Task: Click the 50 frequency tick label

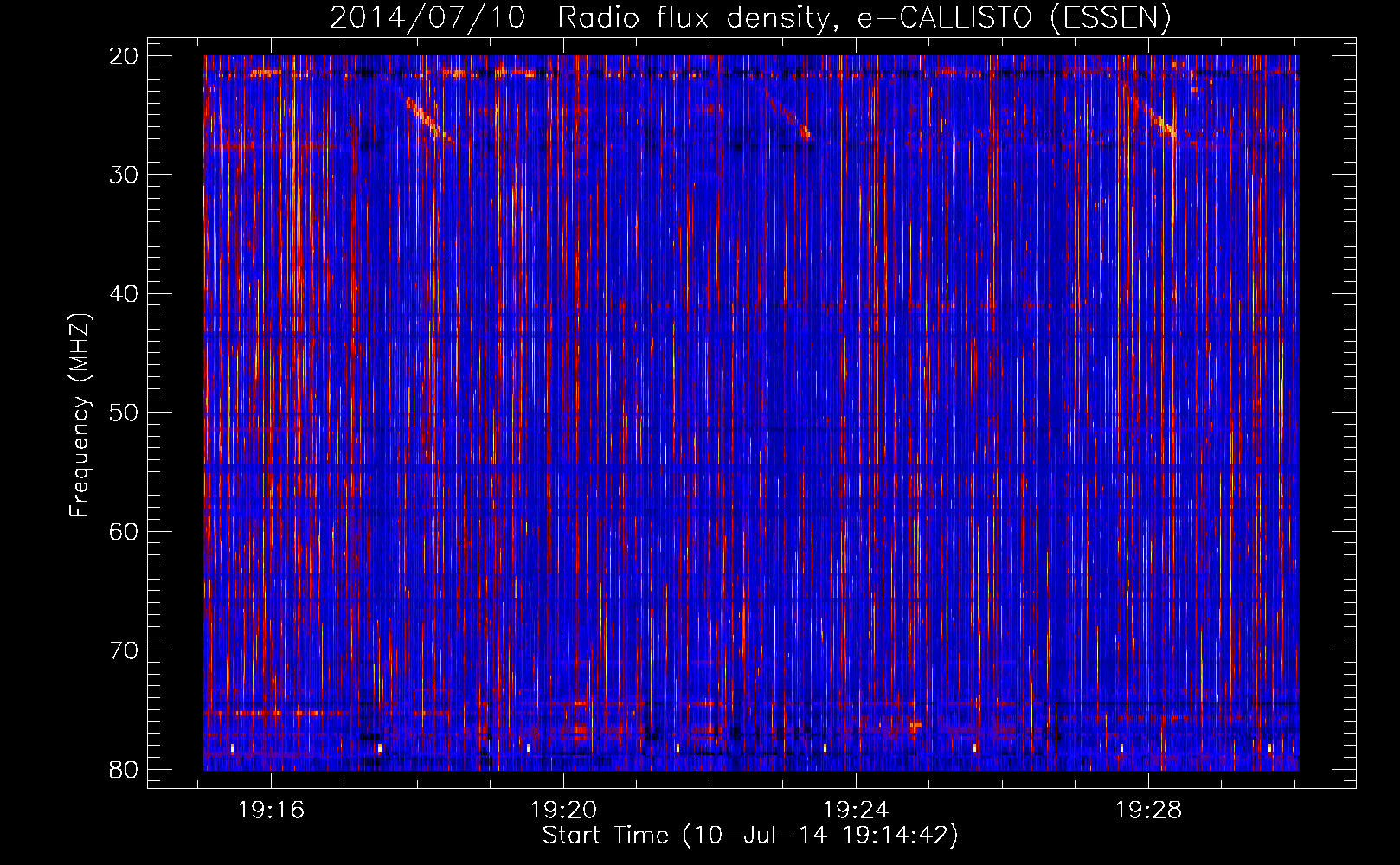Action: (x=125, y=412)
